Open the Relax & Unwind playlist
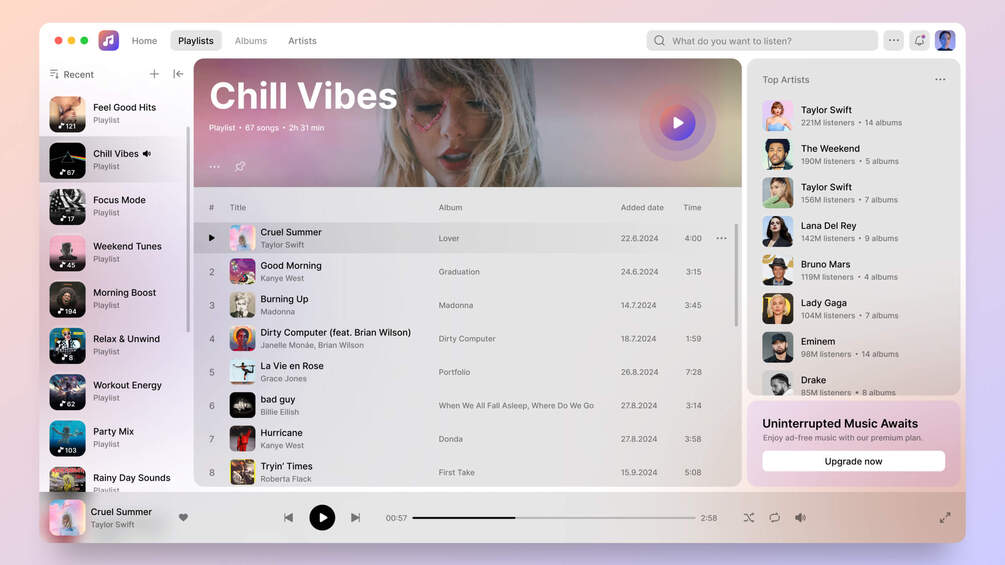Screen dimensions: 1005x565 pyautogui.click(x=113, y=345)
